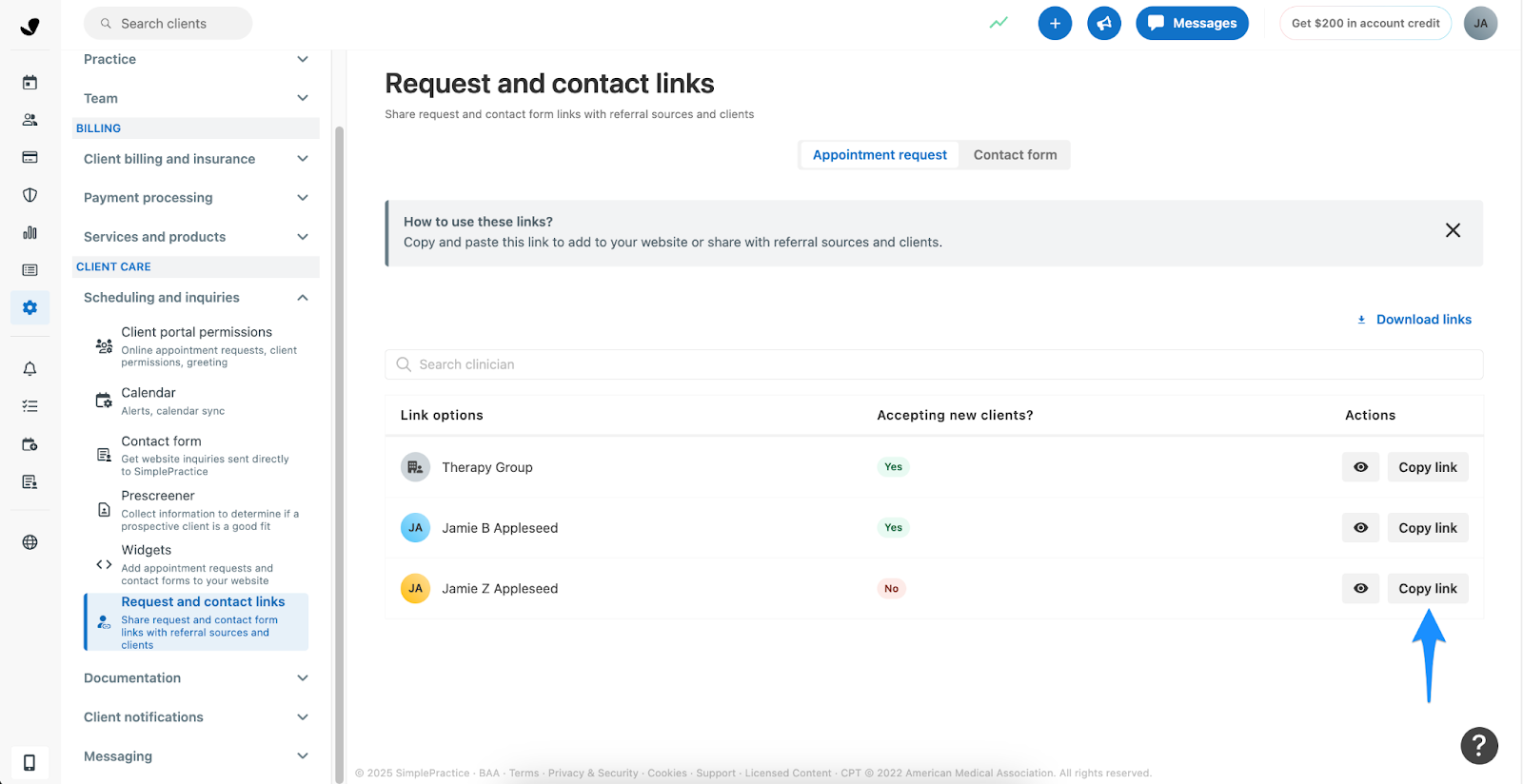Open the Insurance shield icon in left rail
Image resolution: width=1523 pixels, height=784 pixels.
[x=30, y=195]
